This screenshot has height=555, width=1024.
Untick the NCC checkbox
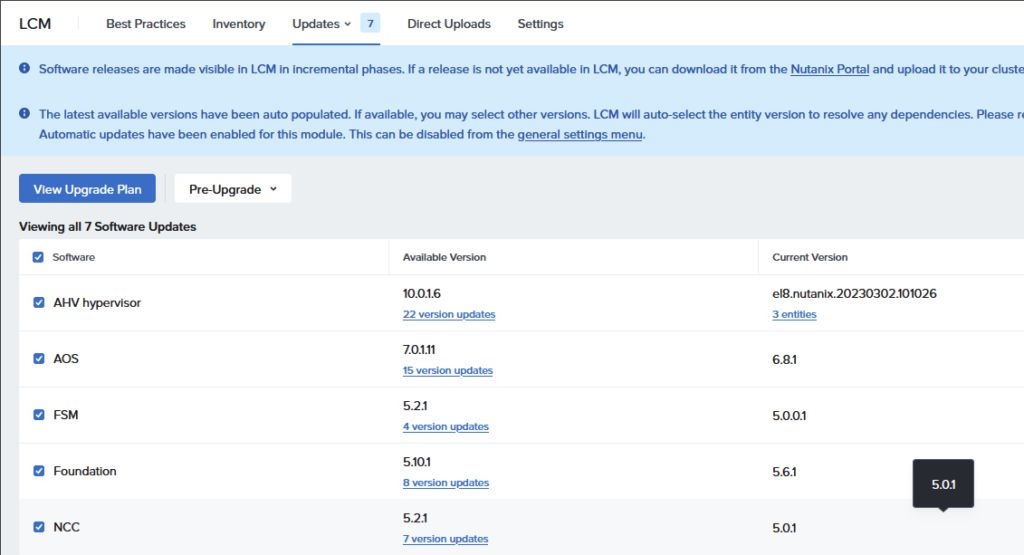(38, 527)
